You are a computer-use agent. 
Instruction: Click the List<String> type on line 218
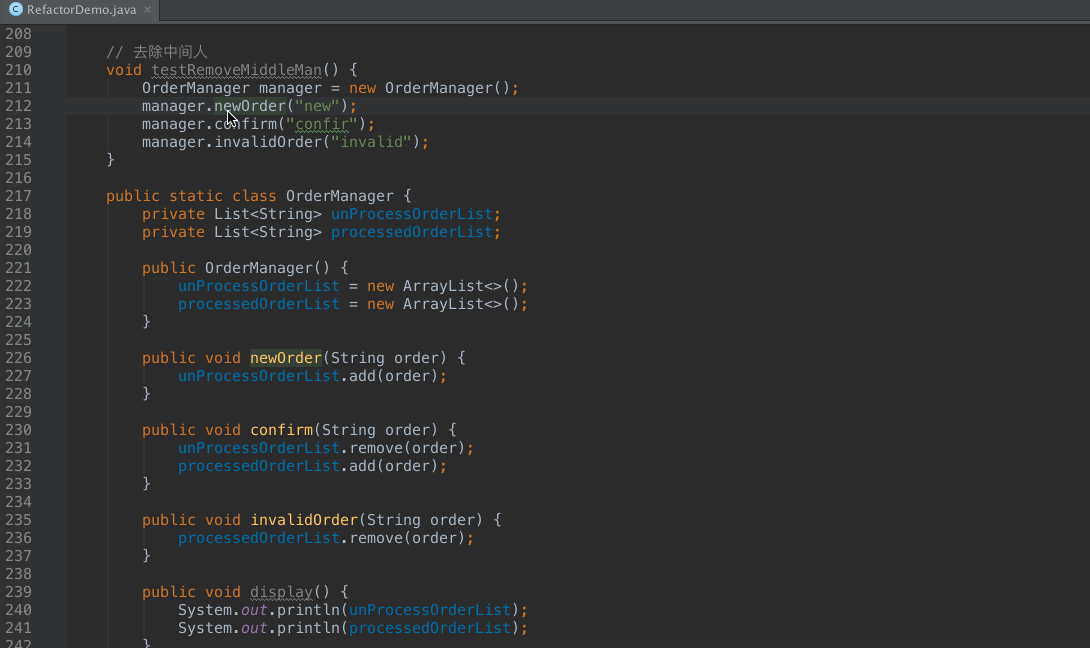point(268,214)
